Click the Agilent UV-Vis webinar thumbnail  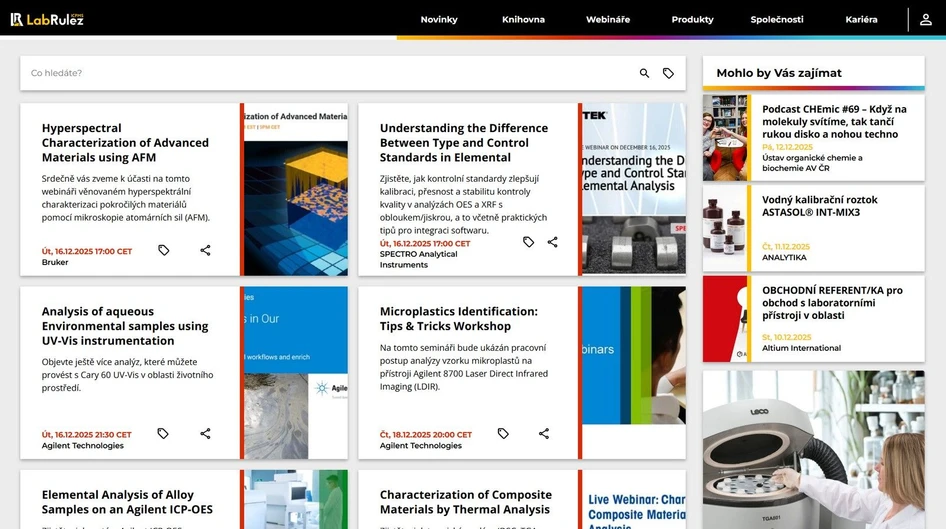(296, 373)
